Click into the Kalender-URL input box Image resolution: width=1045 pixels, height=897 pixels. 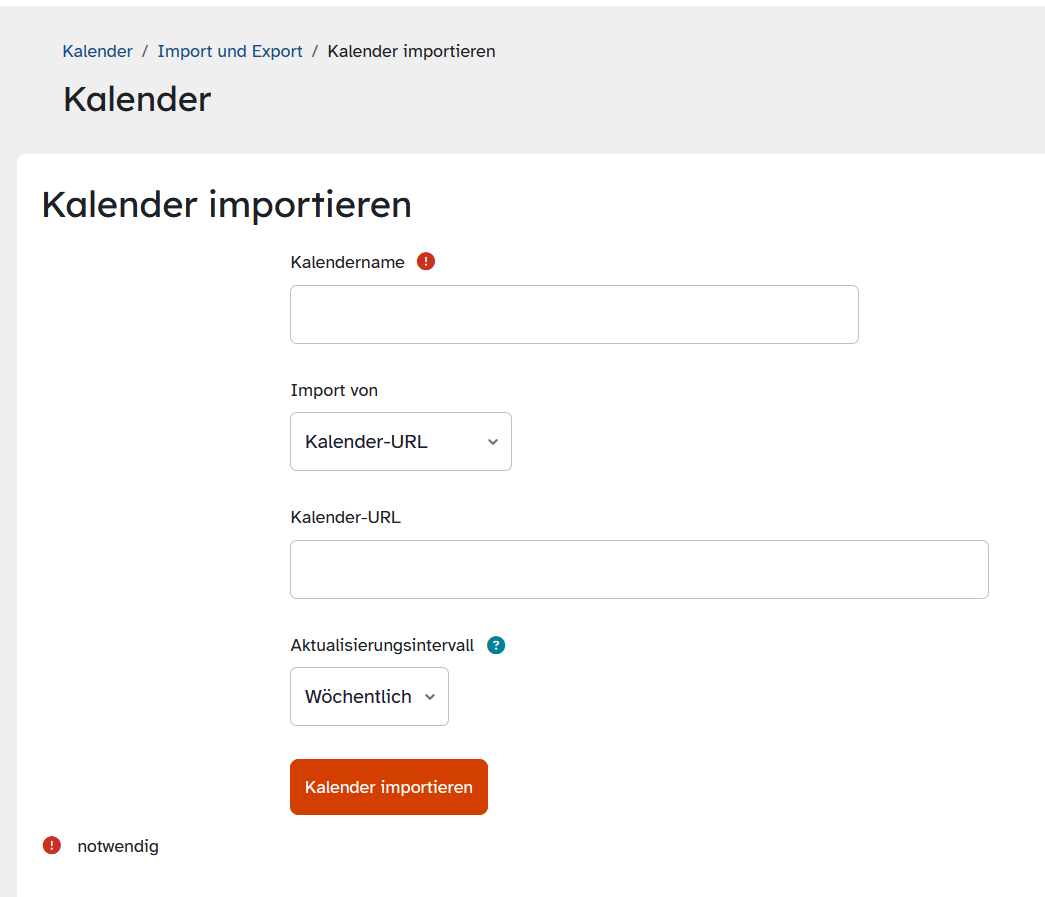coord(639,570)
